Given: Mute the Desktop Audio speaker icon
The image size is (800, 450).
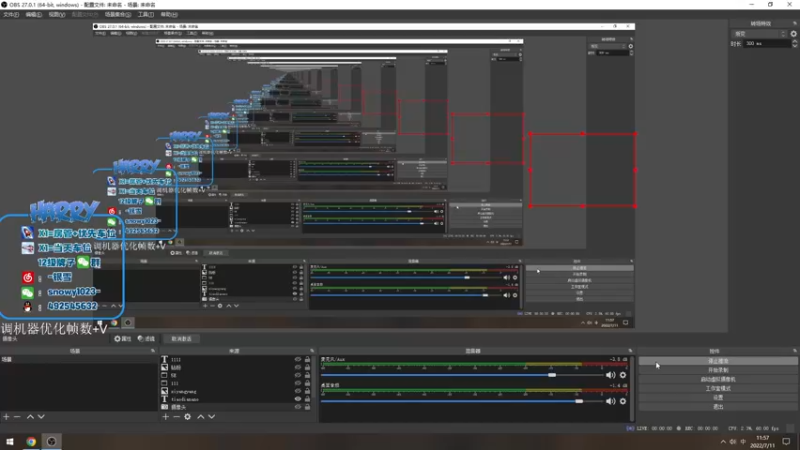Looking at the screenshot, I should [x=611, y=402].
